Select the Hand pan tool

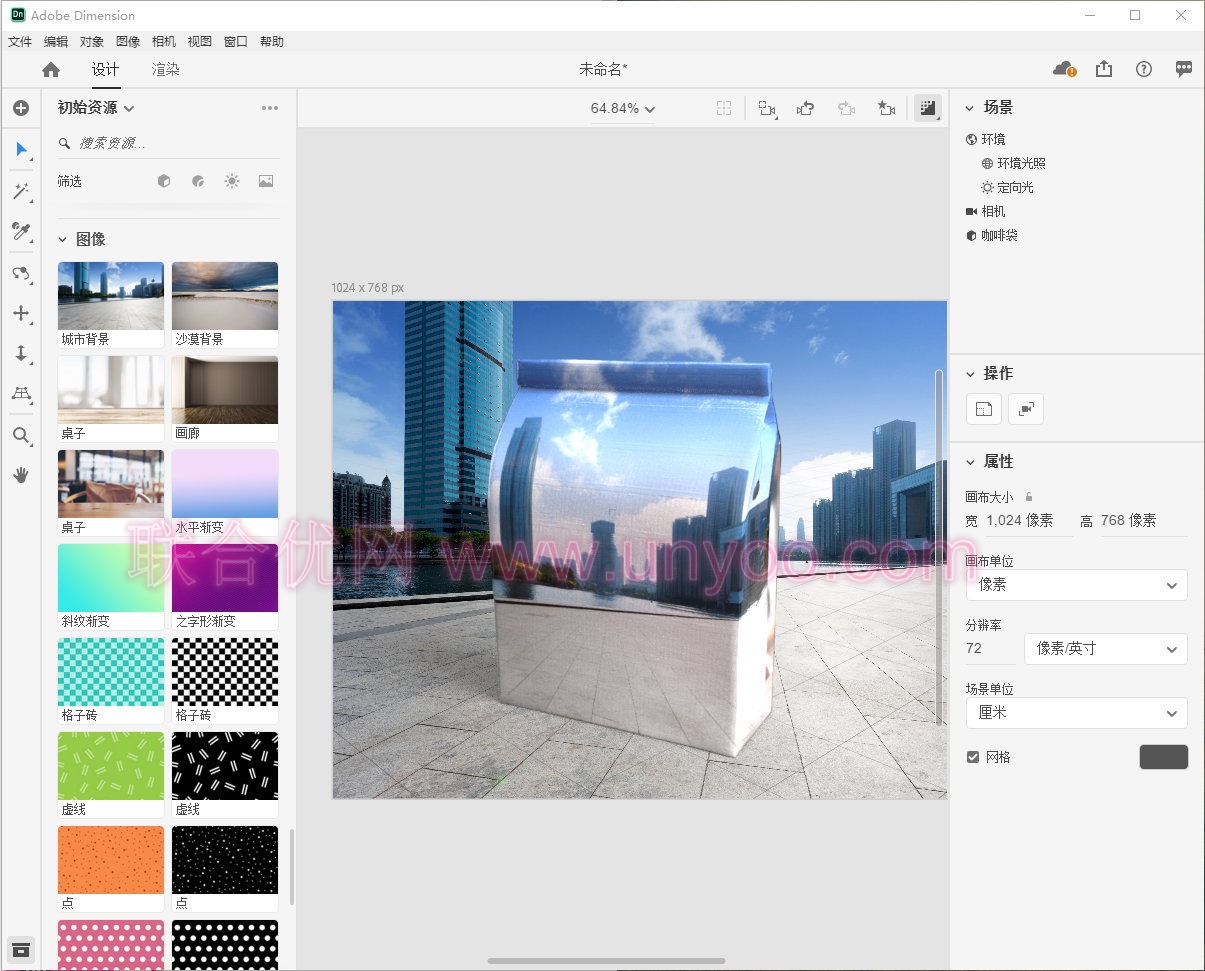(21, 476)
